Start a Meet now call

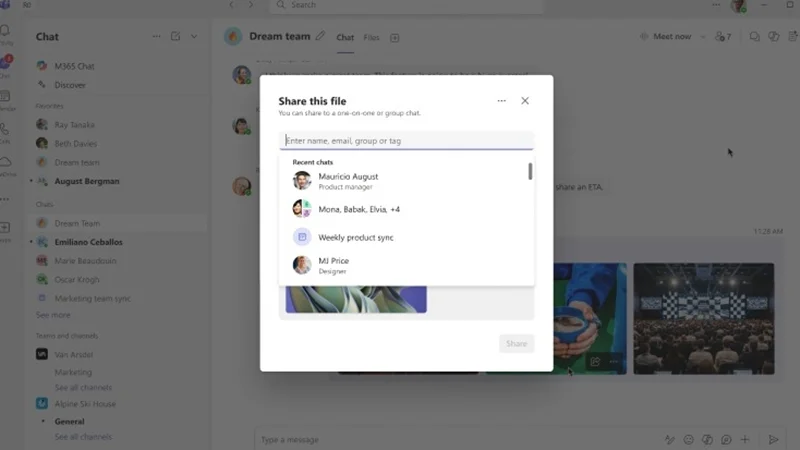[x=666, y=36]
